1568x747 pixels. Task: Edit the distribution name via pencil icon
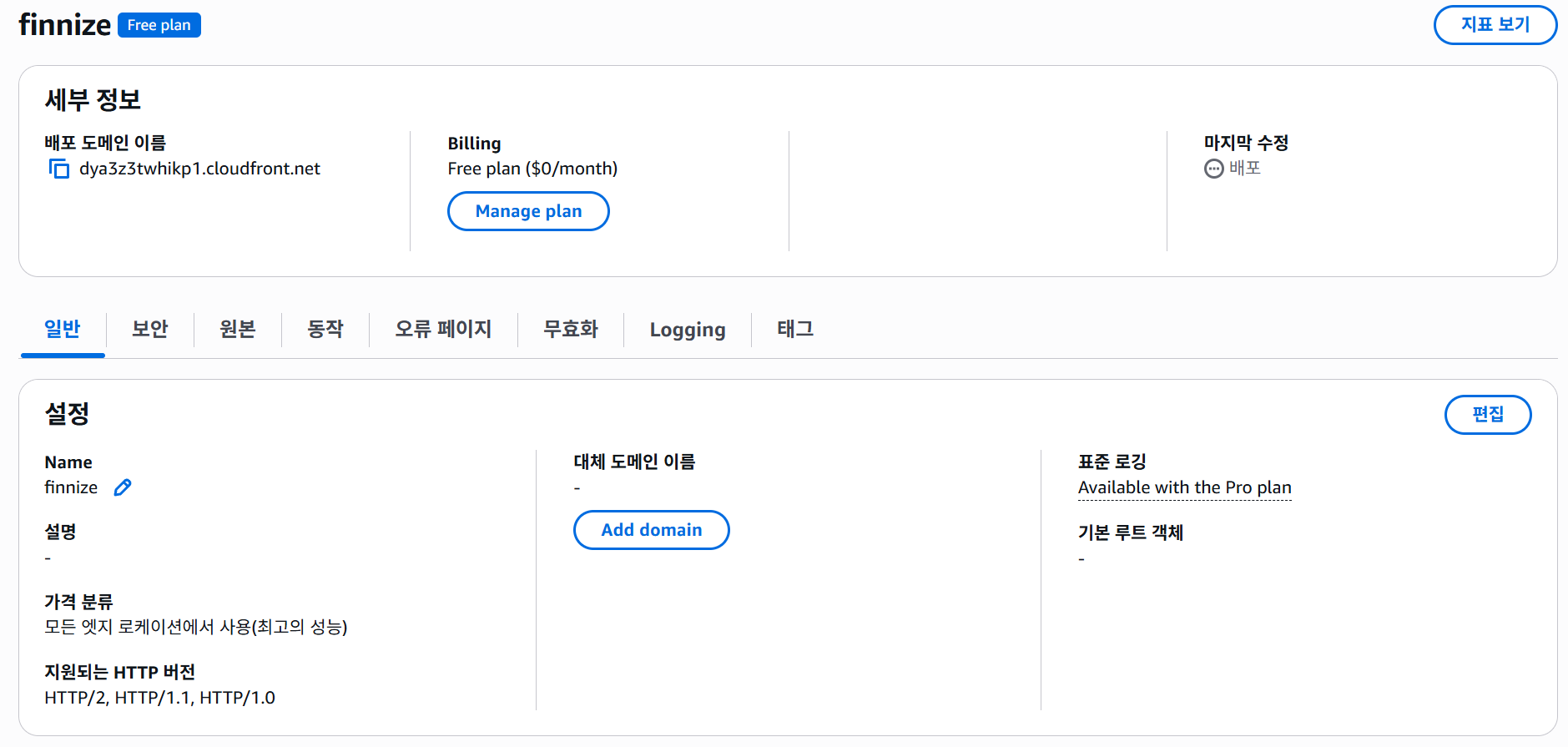(122, 487)
